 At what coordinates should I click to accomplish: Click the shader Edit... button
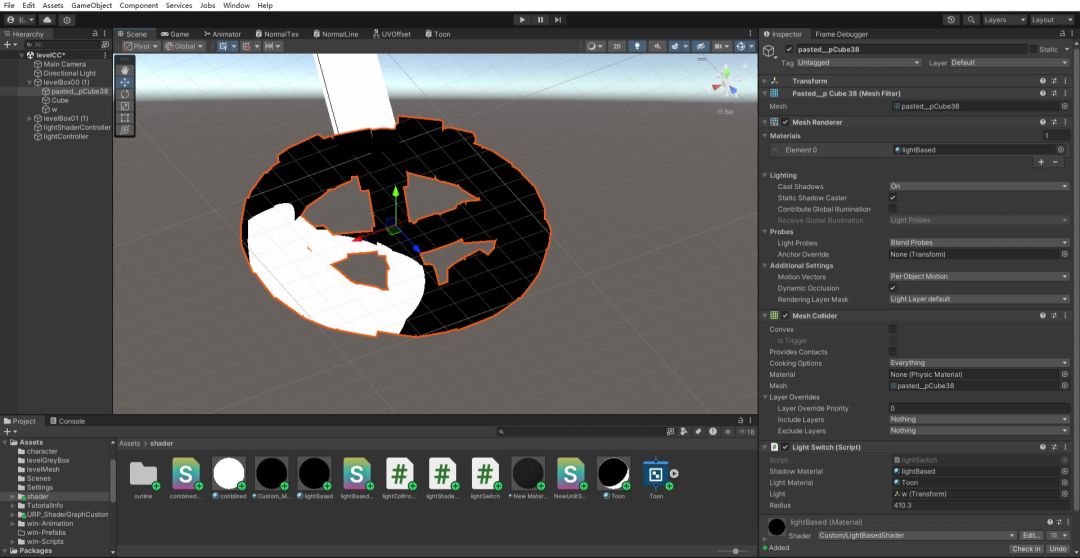coord(1030,535)
